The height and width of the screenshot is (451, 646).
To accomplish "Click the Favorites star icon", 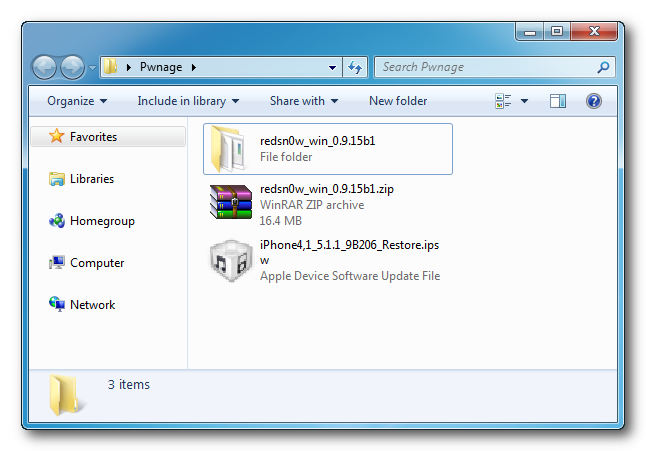I will [56, 136].
